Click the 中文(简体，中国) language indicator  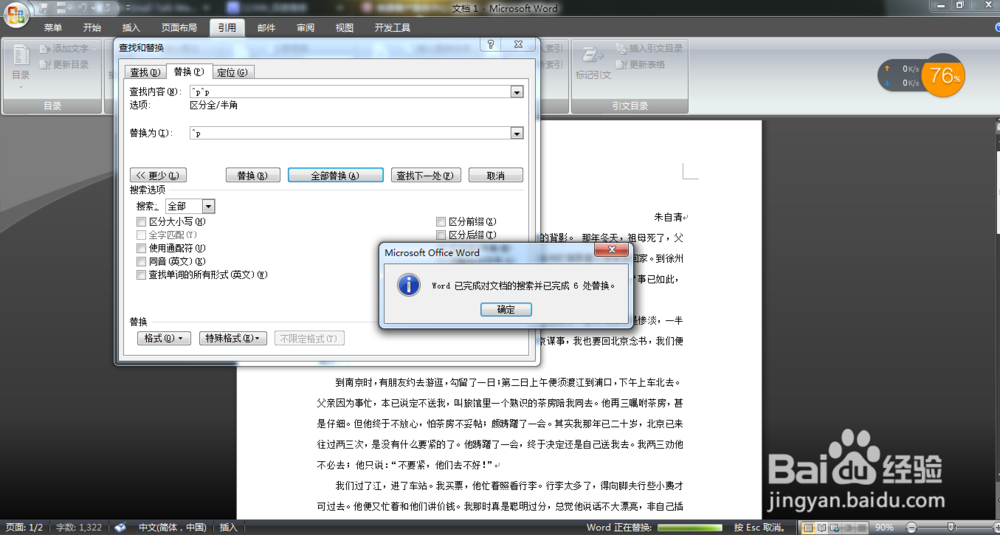click(x=172, y=527)
